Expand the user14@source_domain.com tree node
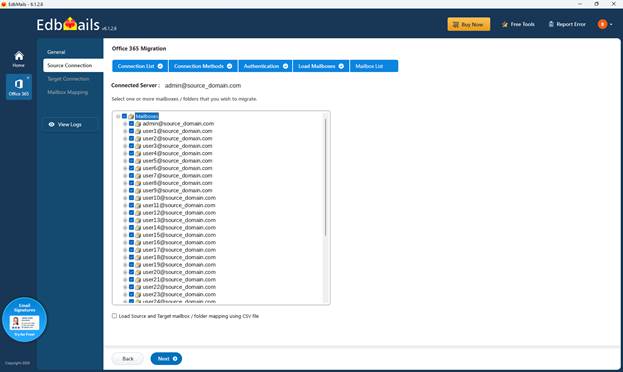This screenshot has width=623, height=372. coord(125,228)
